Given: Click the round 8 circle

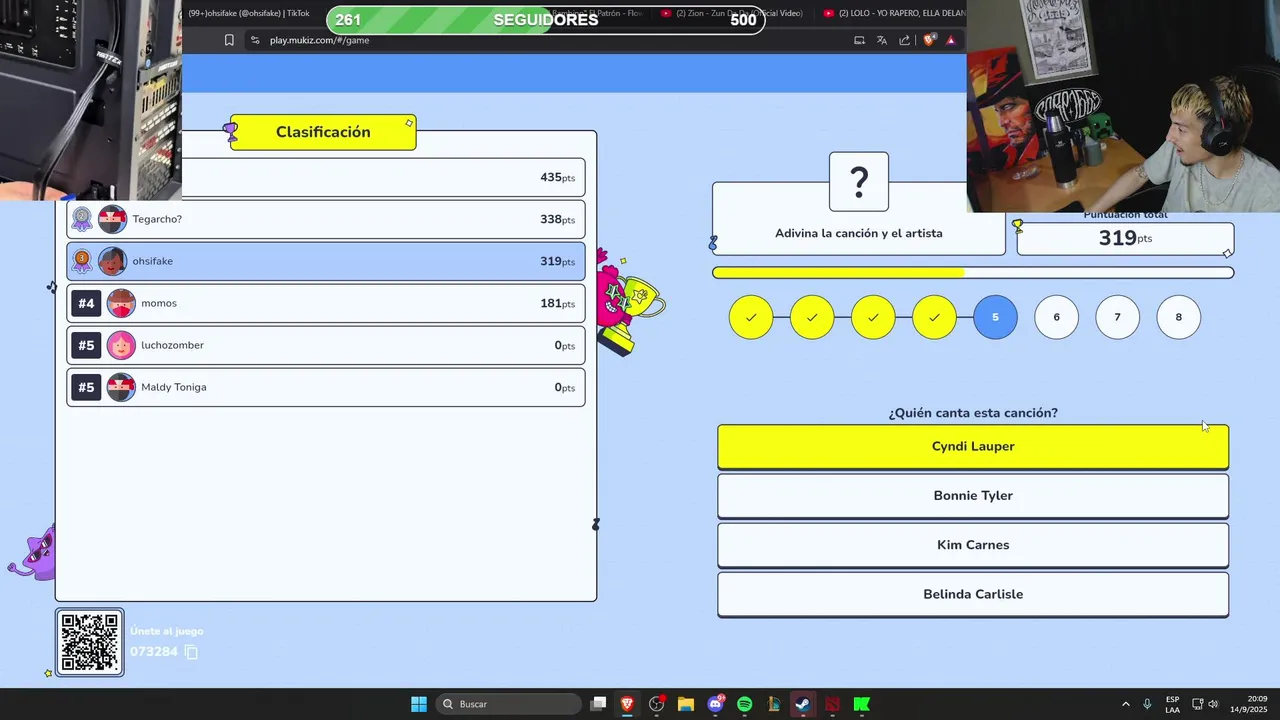Looking at the screenshot, I should tap(1178, 317).
